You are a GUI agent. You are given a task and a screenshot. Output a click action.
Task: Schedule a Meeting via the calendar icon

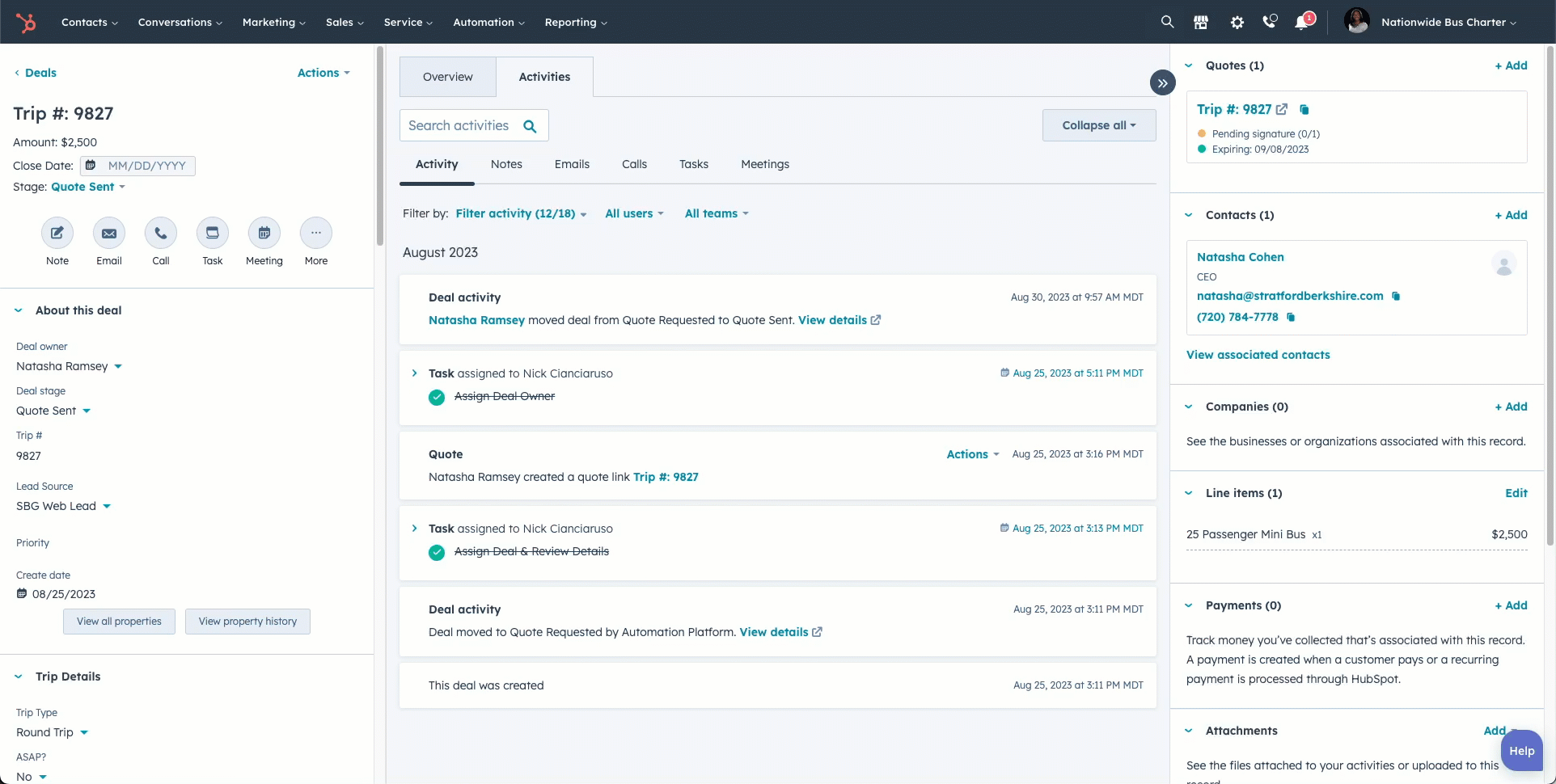pos(264,234)
